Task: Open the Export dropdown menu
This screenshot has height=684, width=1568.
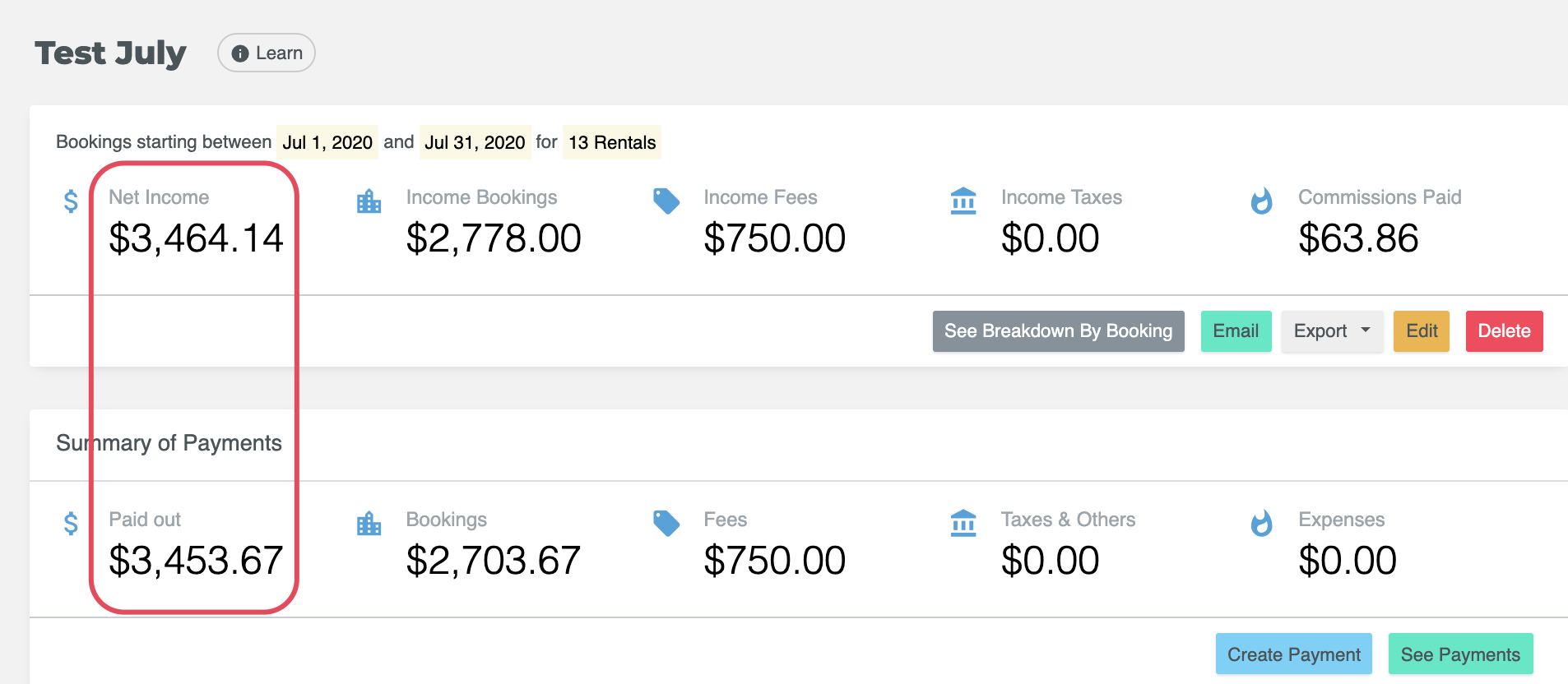Action: [1331, 331]
